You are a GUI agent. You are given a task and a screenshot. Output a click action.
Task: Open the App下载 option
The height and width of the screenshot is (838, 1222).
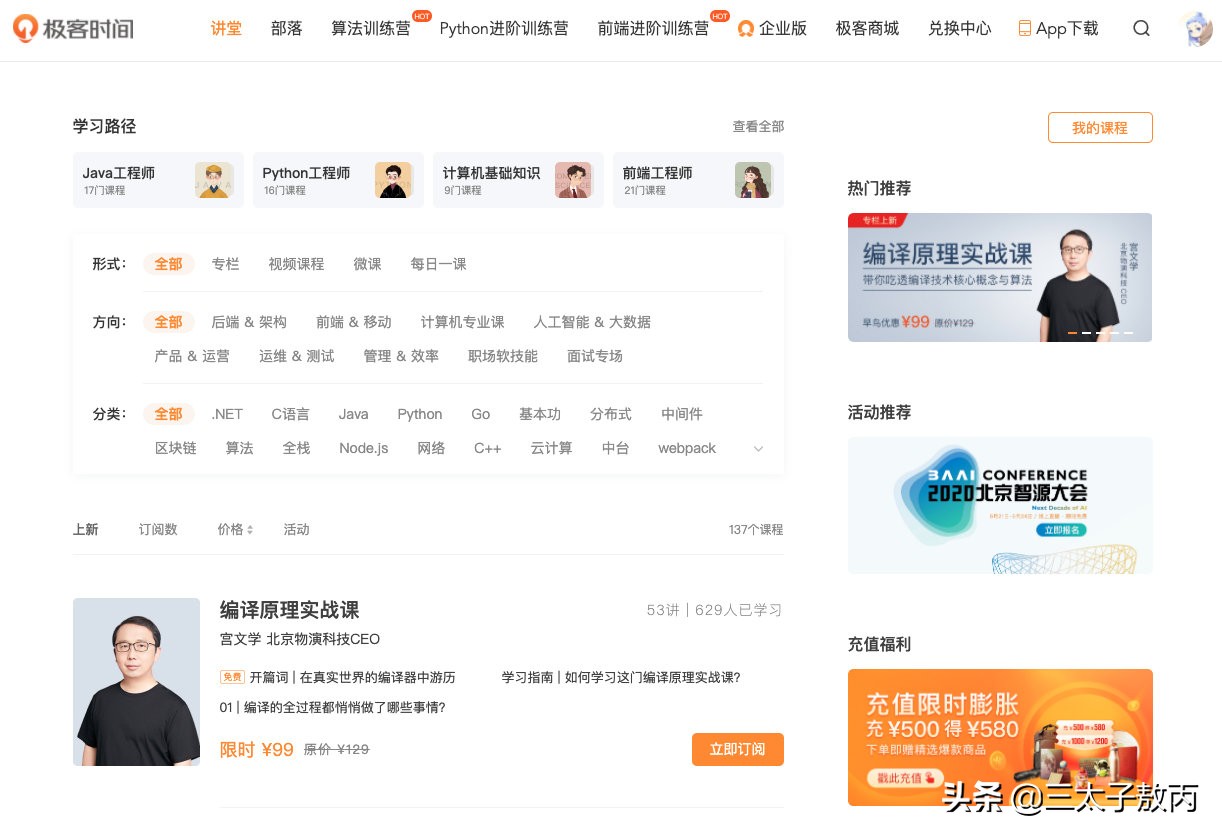[1057, 29]
